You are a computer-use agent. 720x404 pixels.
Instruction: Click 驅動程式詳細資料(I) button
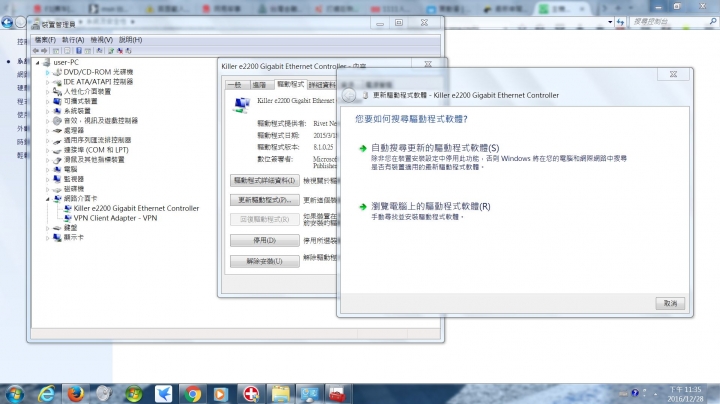click(264, 180)
